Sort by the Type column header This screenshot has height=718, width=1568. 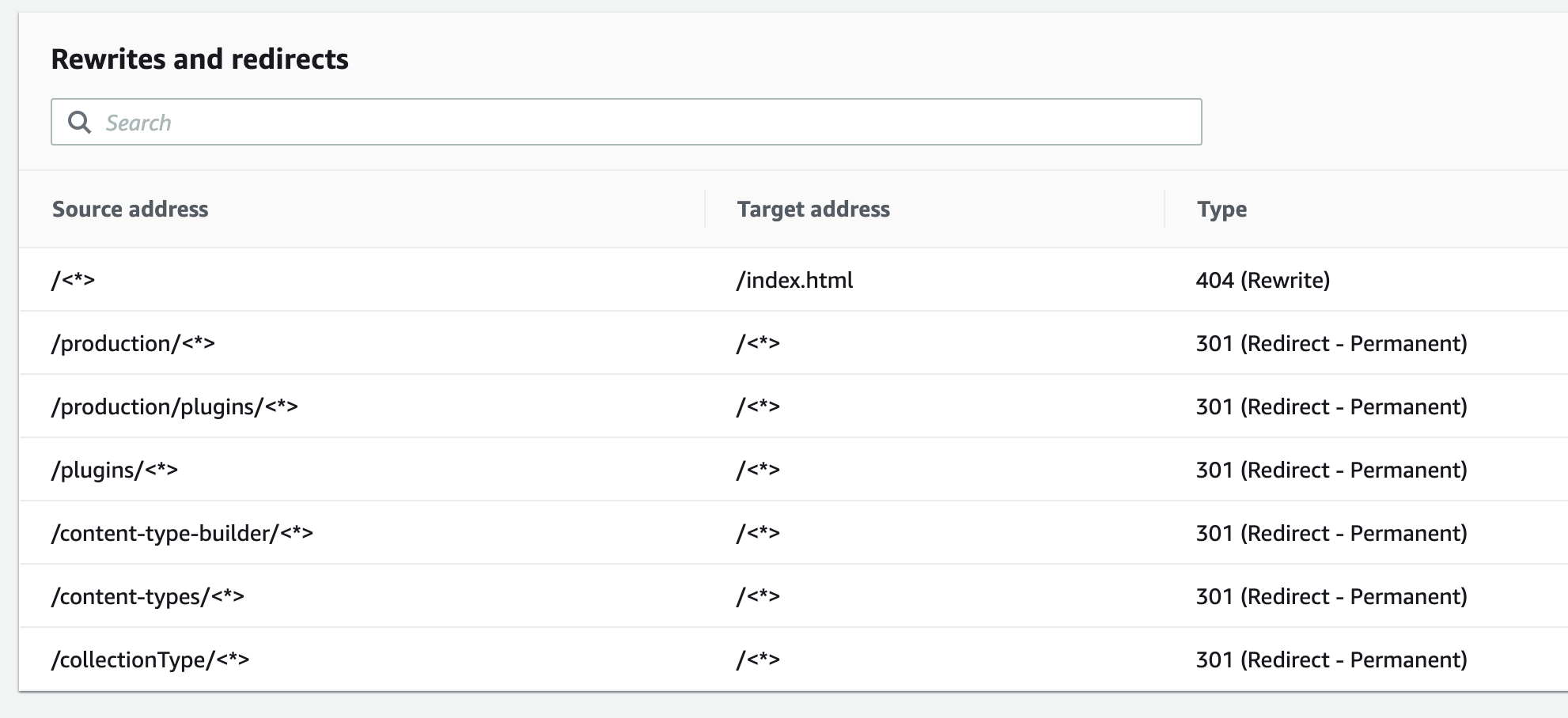pyautogui.click(x=1220, y=209)
